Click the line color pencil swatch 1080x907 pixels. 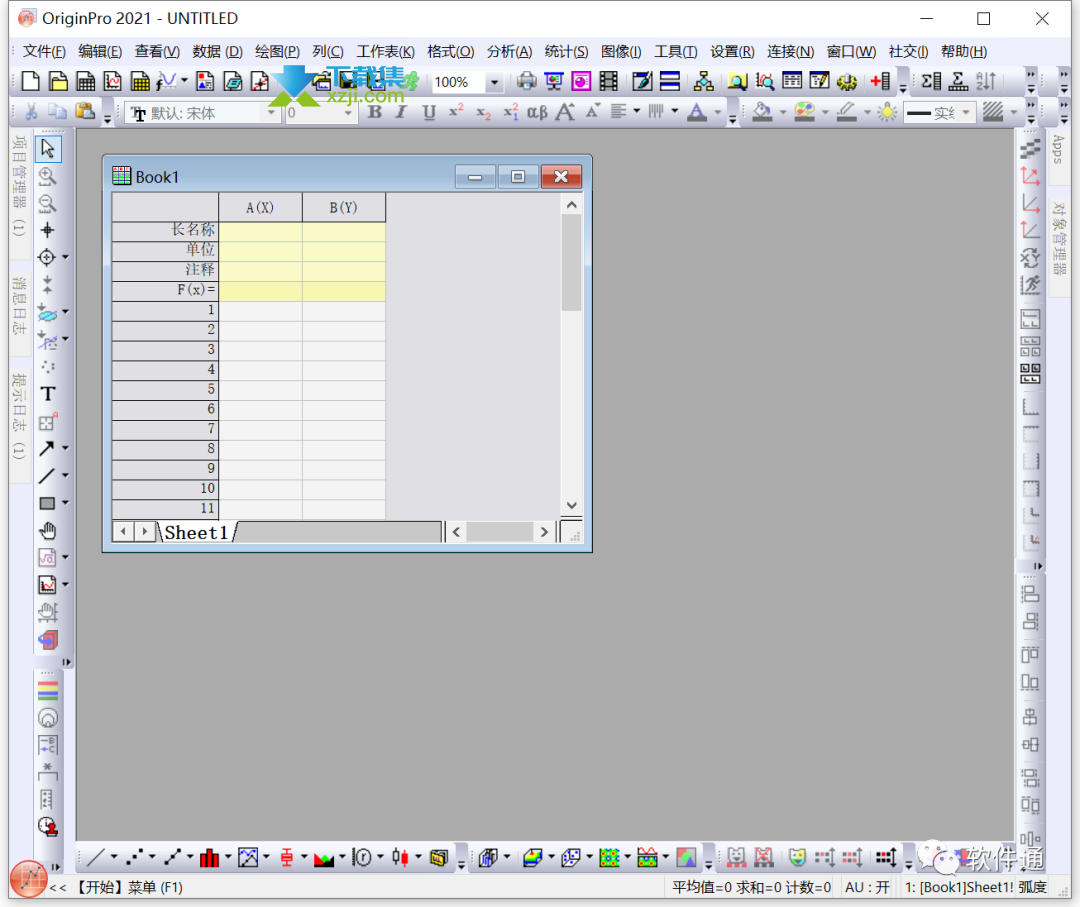point(846,112)
